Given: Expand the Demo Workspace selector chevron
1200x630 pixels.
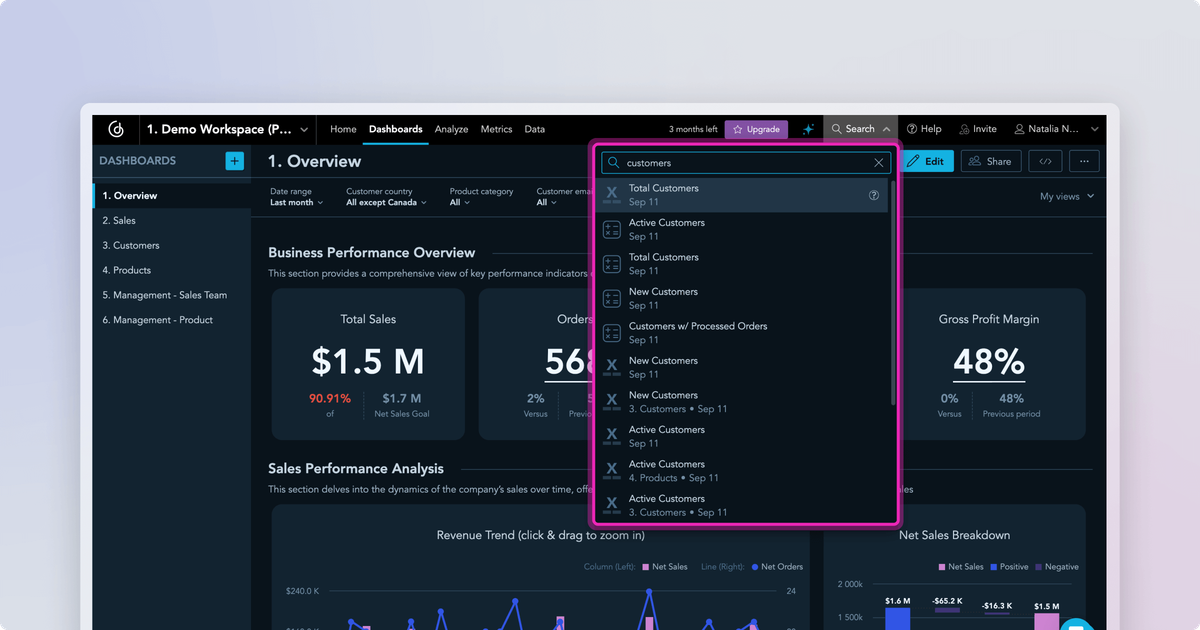Looking at the screenshot, I should click(303, 129).
